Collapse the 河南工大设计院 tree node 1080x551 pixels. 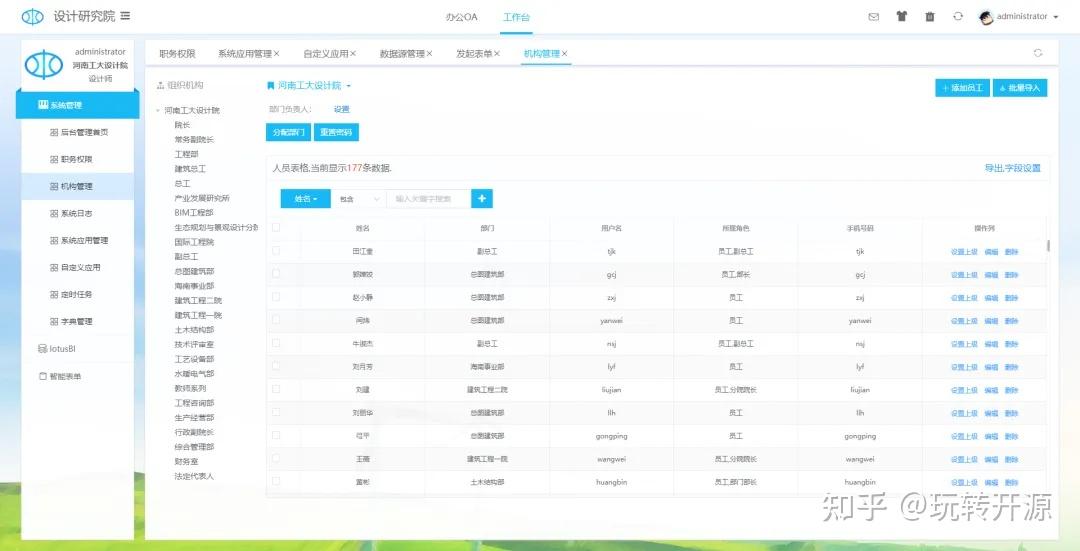pyautogui.click(x=157, y=111)
